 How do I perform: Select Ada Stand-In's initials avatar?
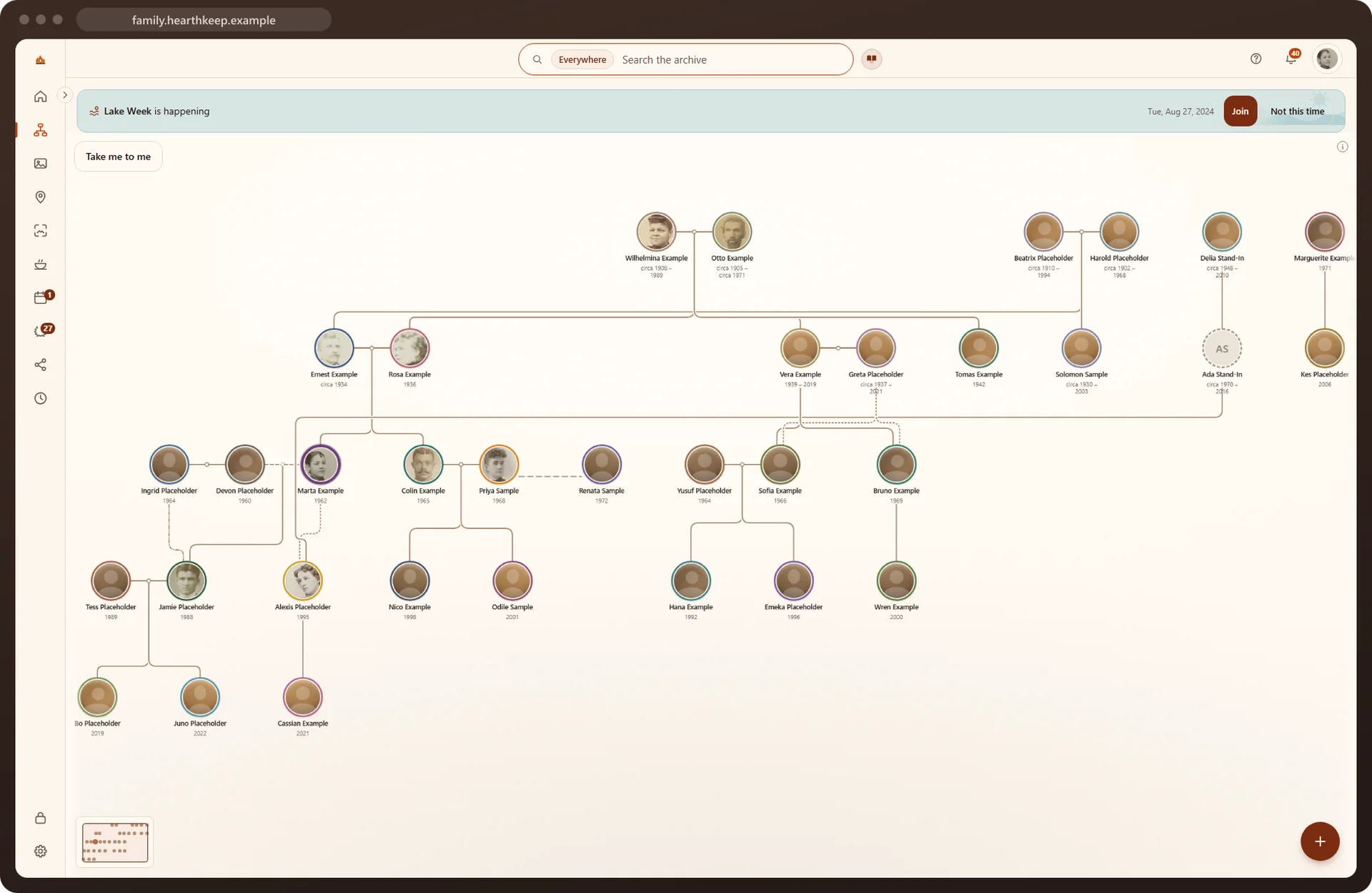pos(1222,348)
